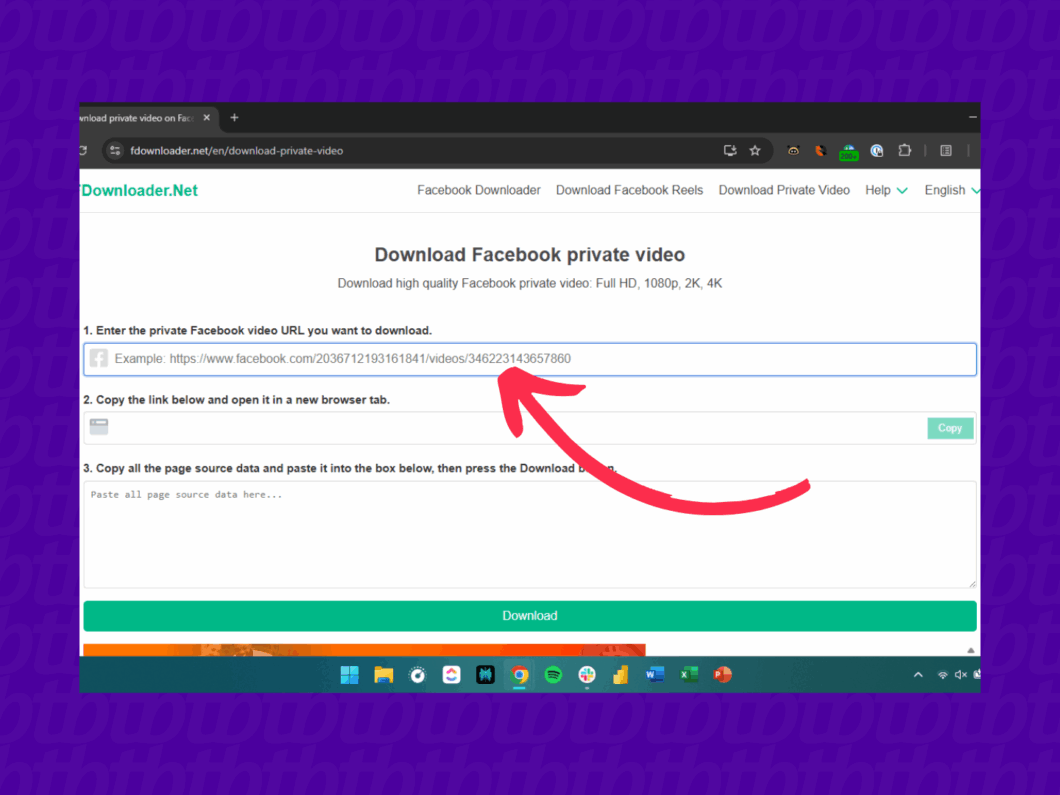1060x795 pixels.
Task: Open File Explorer from the taskbar
Action: point(383,675)
